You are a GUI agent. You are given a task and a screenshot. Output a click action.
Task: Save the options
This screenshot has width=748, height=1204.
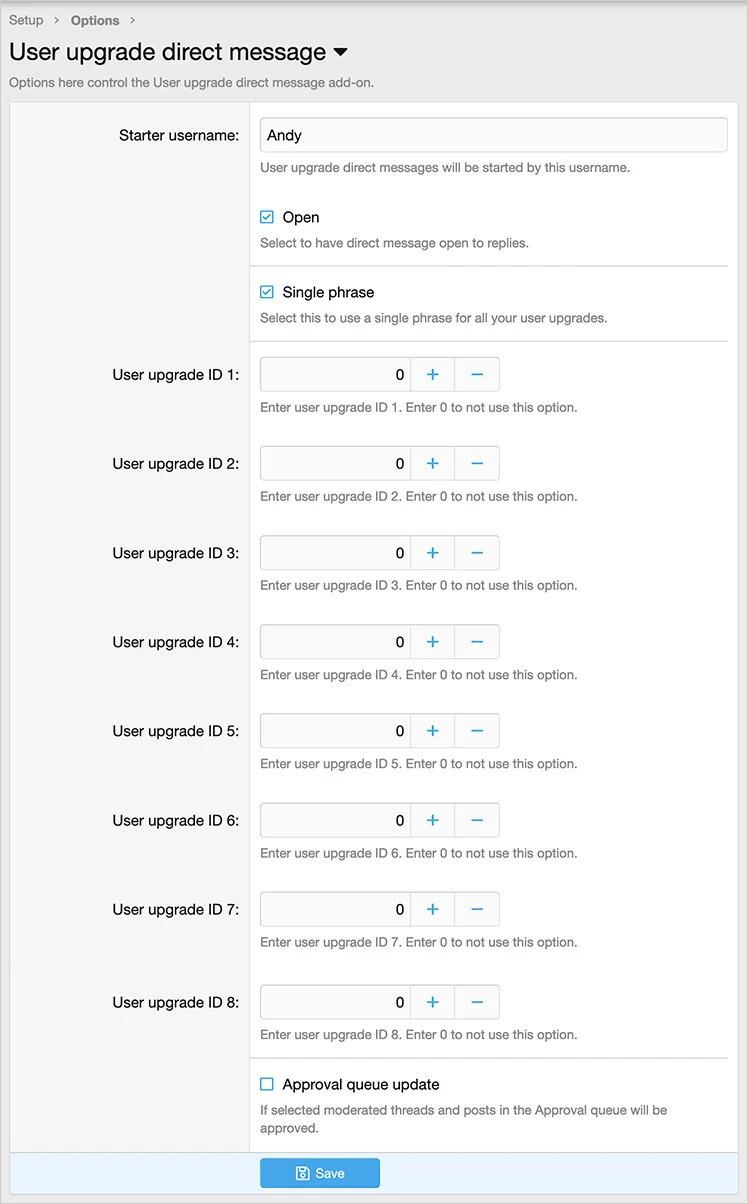coord(320,1173)
